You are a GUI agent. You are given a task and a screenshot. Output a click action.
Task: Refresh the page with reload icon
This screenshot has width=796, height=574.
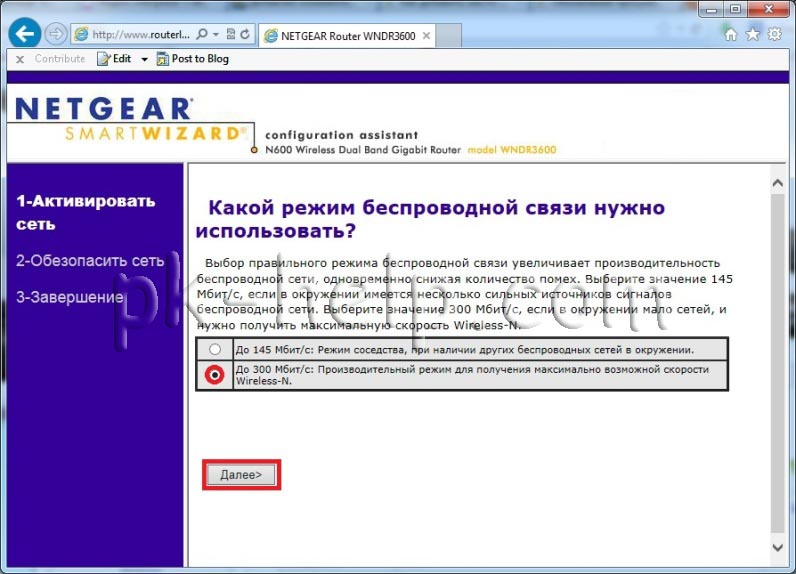pyautogui.click(x=245, y=34)
